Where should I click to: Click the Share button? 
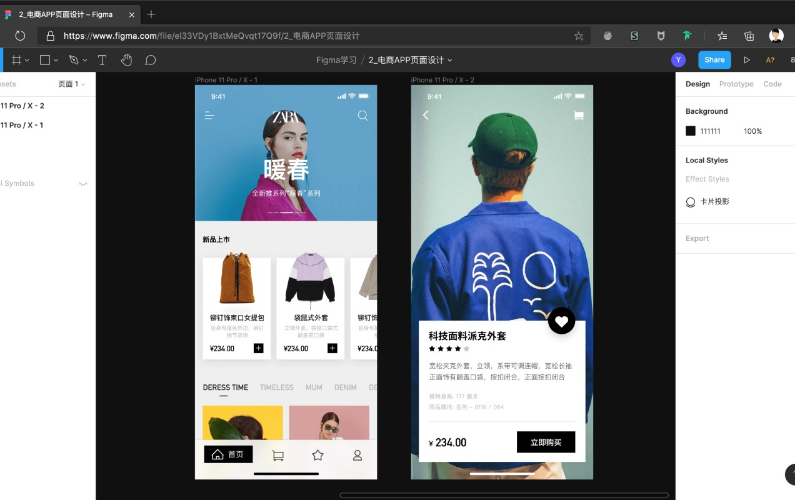click(x=714, y=60)
